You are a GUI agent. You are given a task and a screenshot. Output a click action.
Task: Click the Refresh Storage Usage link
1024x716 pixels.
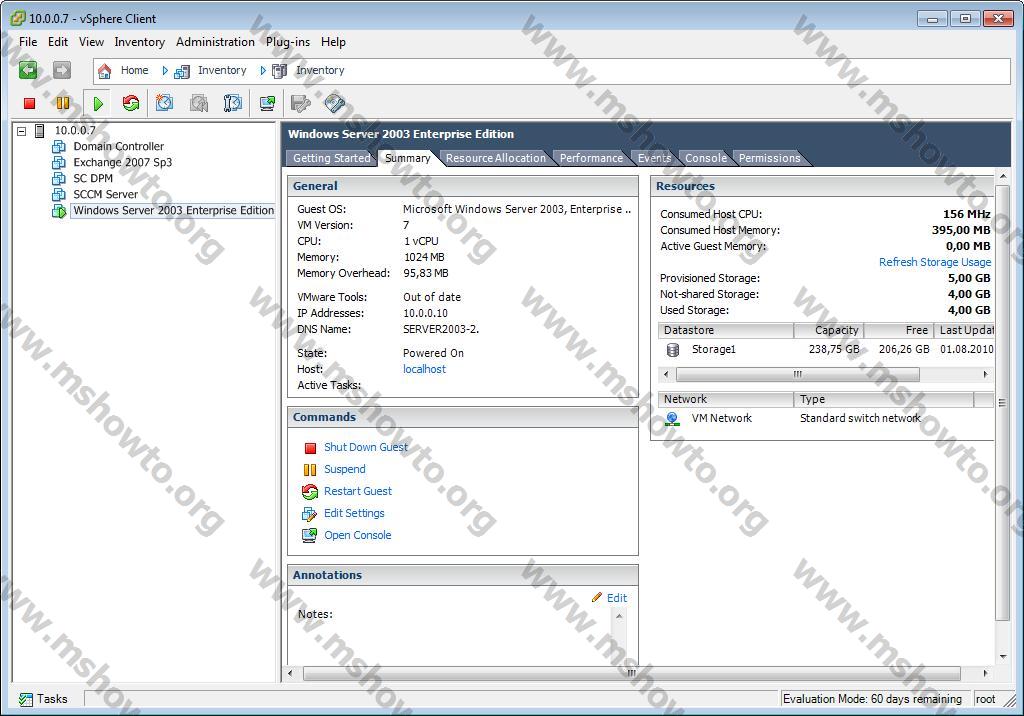point(935,262)
